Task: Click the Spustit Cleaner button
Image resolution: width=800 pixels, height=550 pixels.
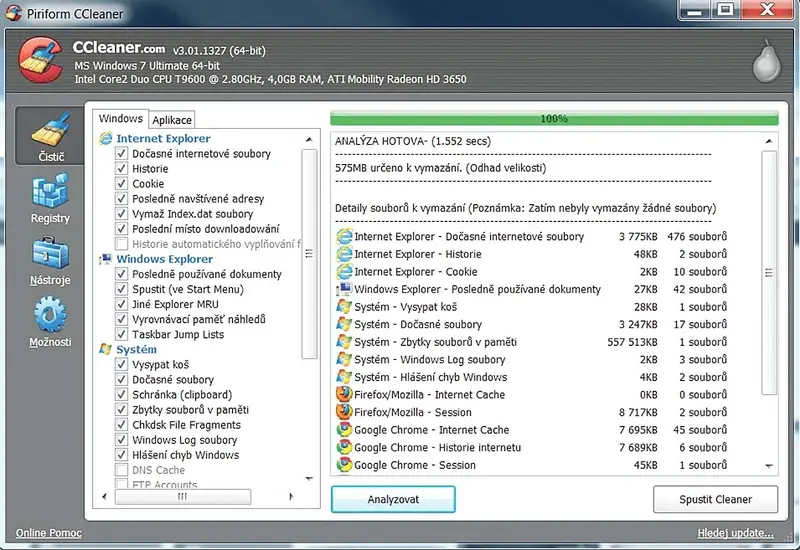Action: point(715,499)
